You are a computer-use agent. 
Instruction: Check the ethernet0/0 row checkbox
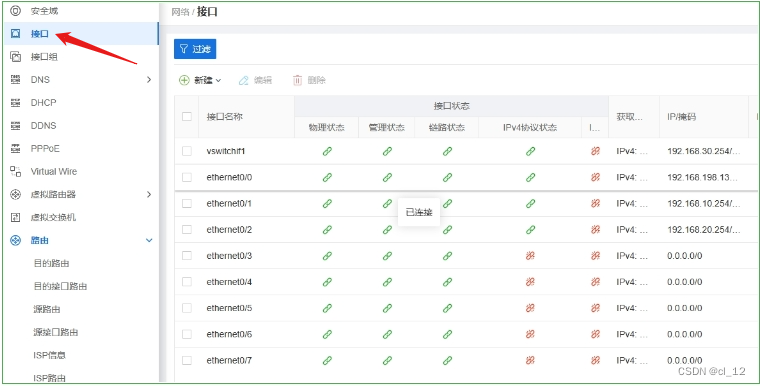tap(187, 177)
